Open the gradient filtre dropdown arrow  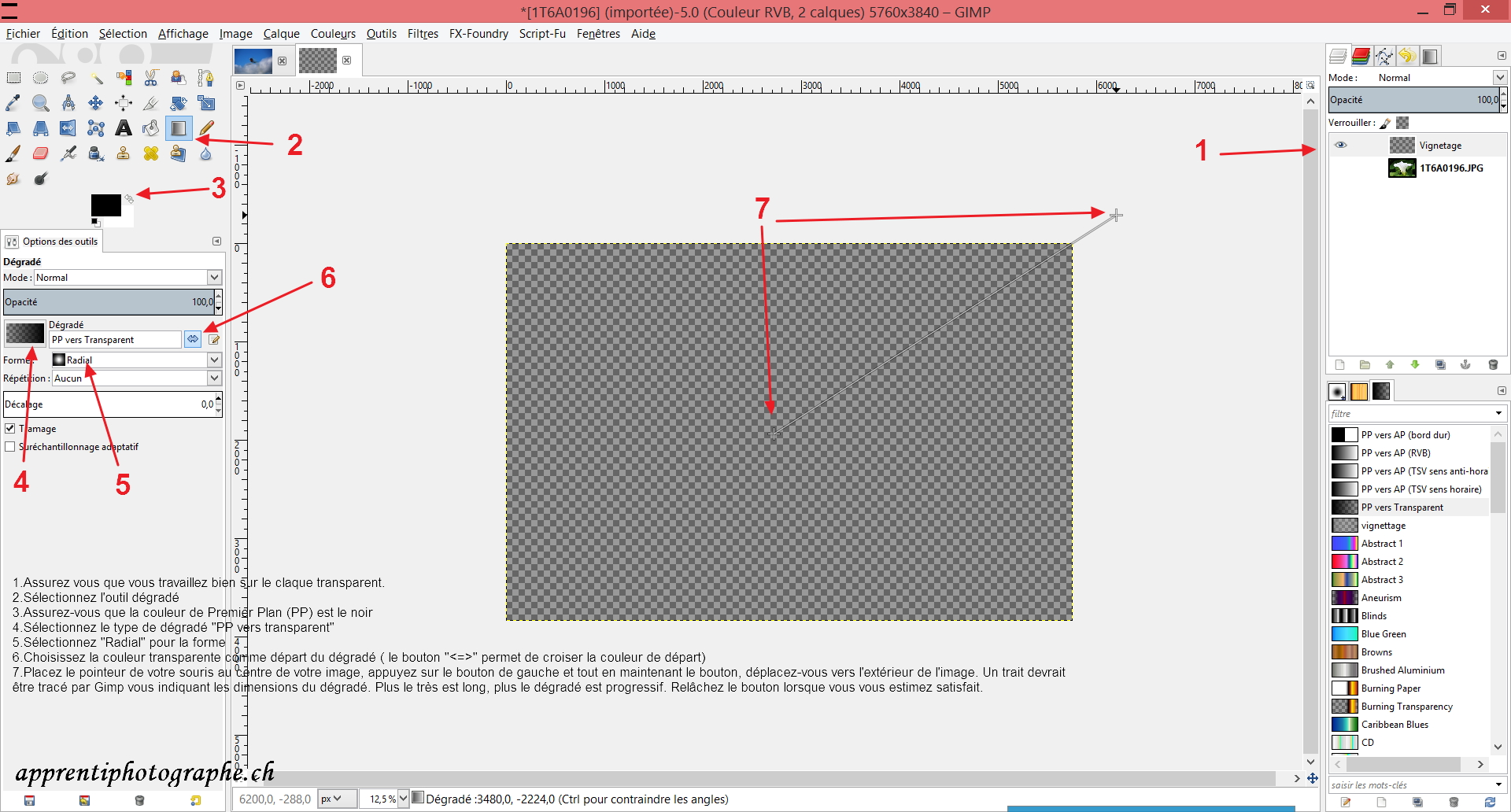pyautogui.click(x=1498, y=414)
